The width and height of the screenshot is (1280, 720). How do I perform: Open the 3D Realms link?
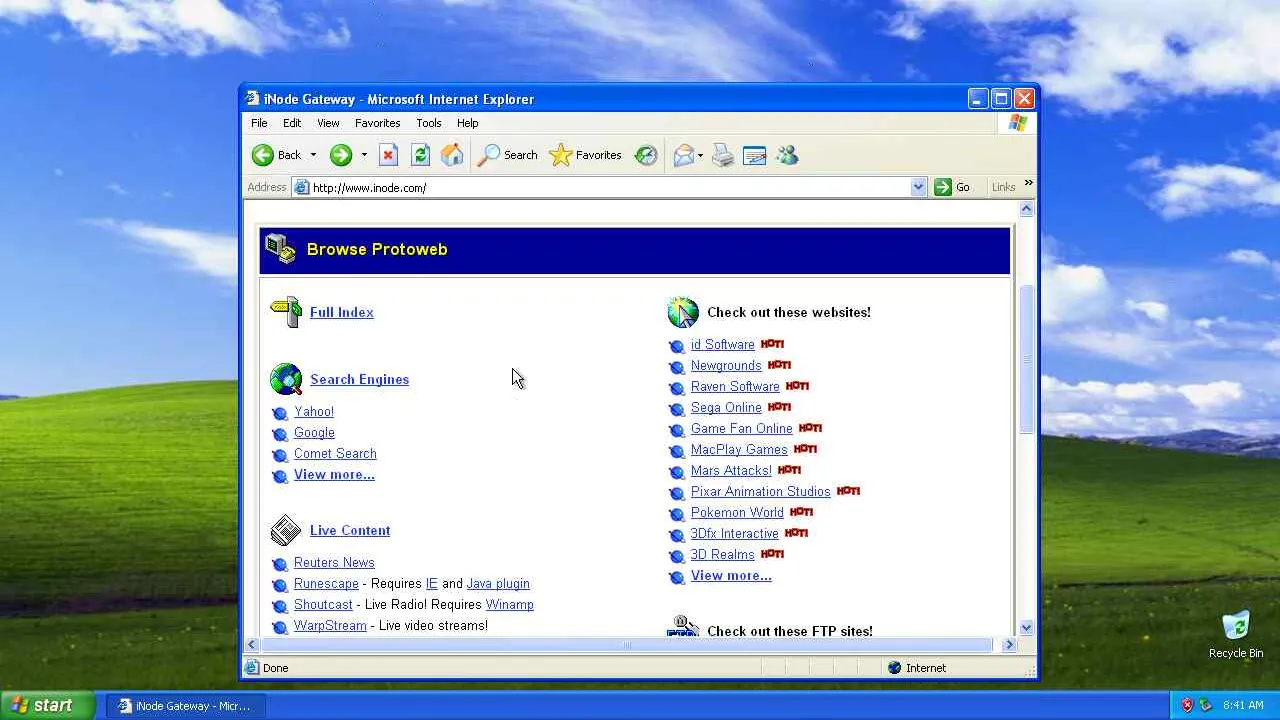point(722,555)
